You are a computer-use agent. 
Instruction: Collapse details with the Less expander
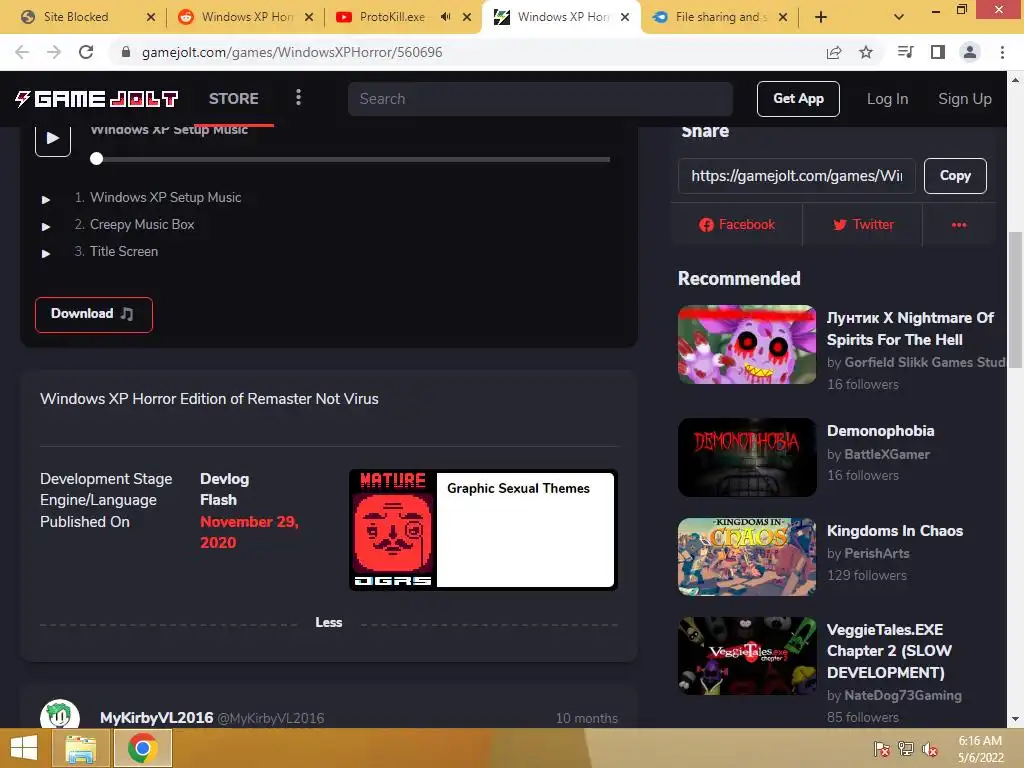click(x=328, y=622)
